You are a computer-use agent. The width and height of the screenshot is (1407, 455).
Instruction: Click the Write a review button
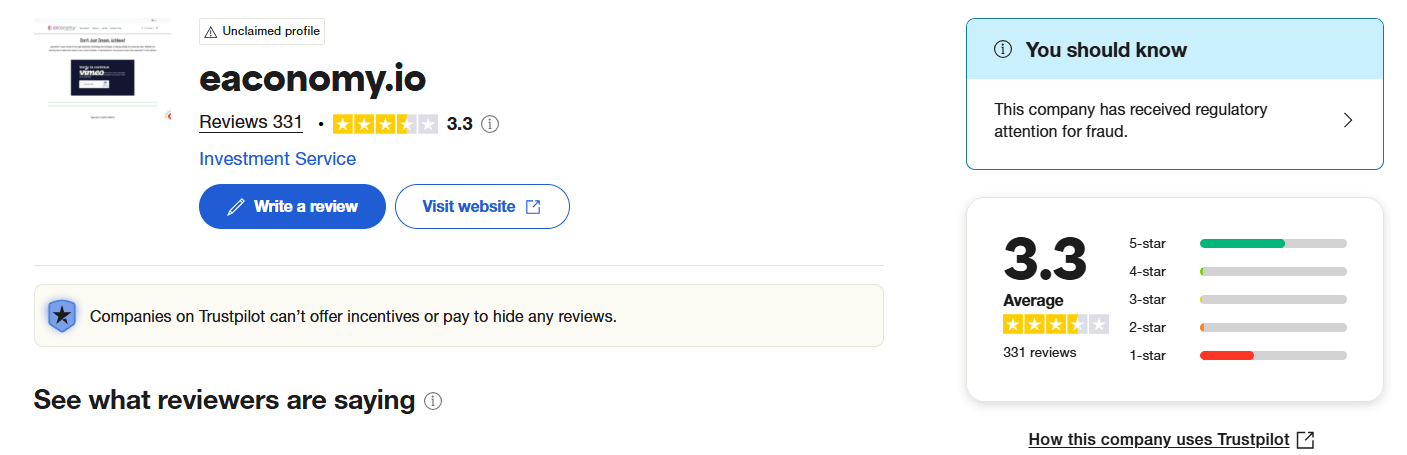pos(292,206)
